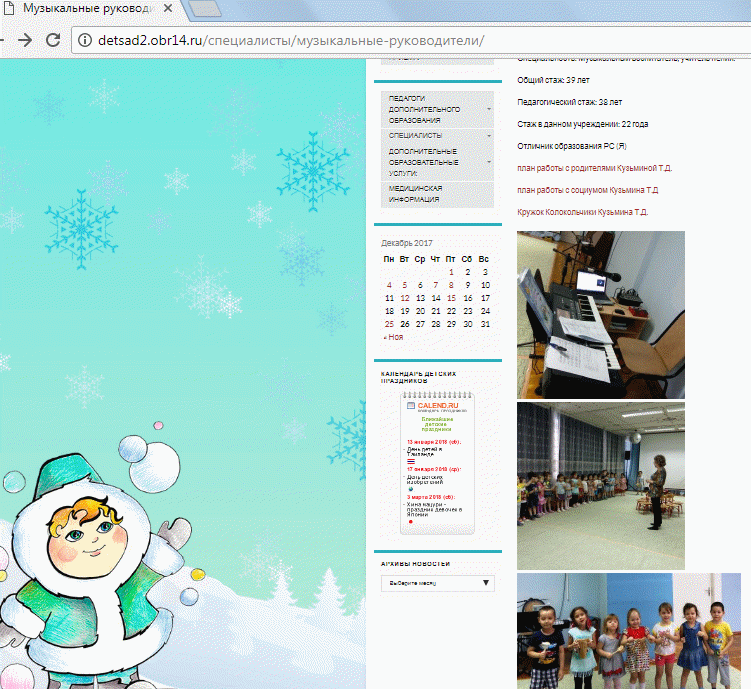Select calendar date 25
This screenshot has width=751, height=689.
coord(389,324)
